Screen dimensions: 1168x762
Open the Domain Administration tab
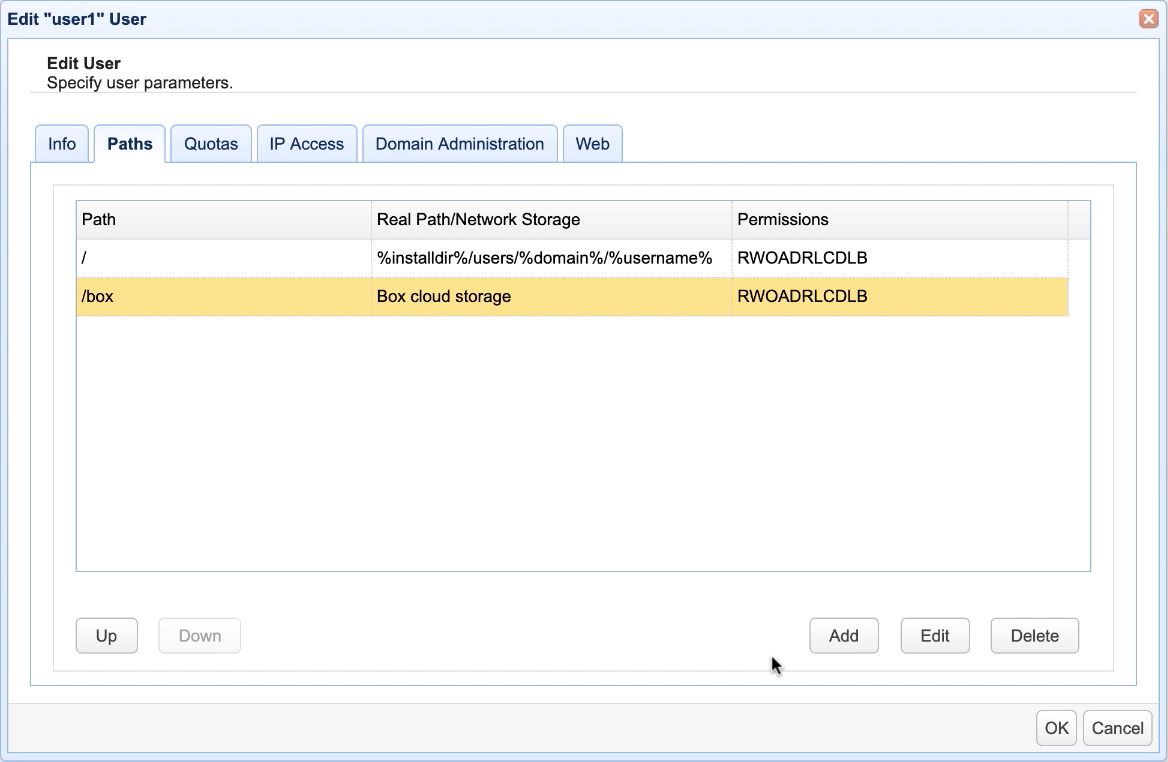[459, 143]
